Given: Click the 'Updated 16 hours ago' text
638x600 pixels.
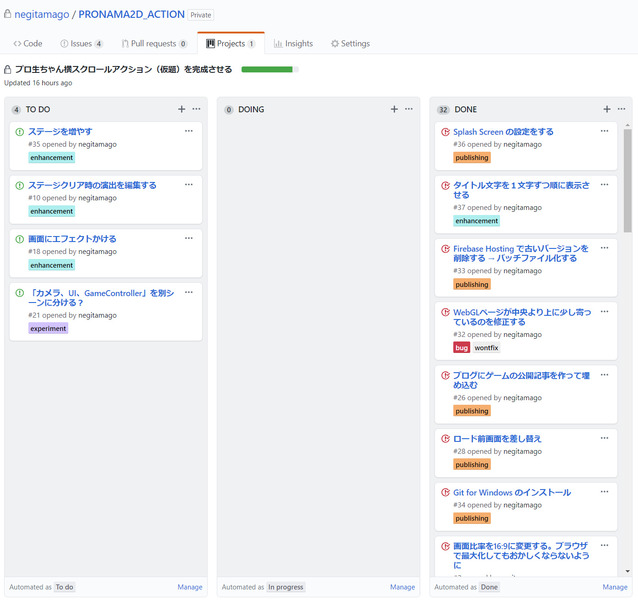Looking at the screenshot, I should [38, 83].
